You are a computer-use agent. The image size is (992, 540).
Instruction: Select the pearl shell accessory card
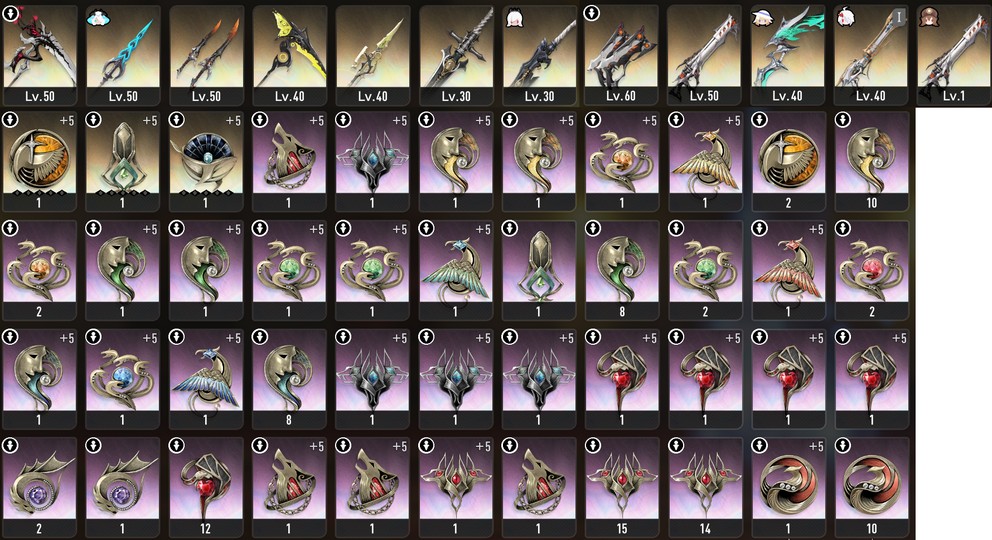[x=206, y=161]
